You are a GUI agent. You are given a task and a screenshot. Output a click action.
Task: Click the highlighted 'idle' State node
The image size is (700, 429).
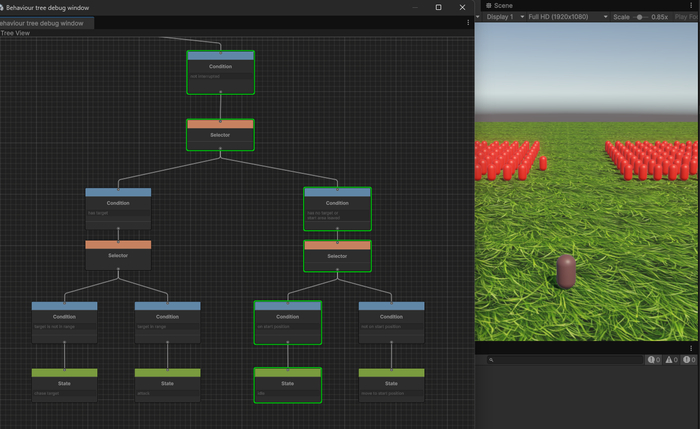pos(287,384)
